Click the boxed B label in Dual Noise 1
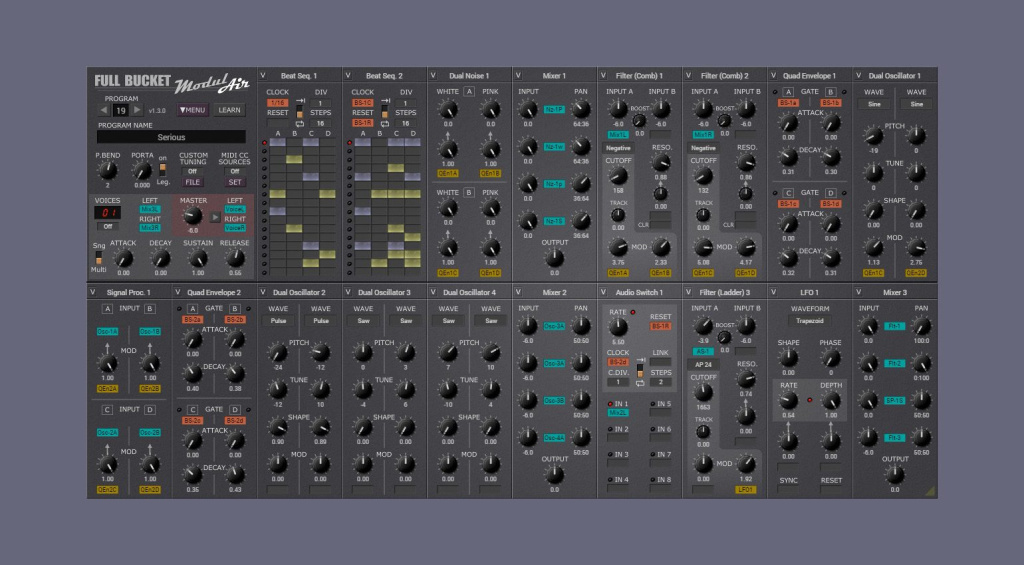 click(x=469, y=193)
